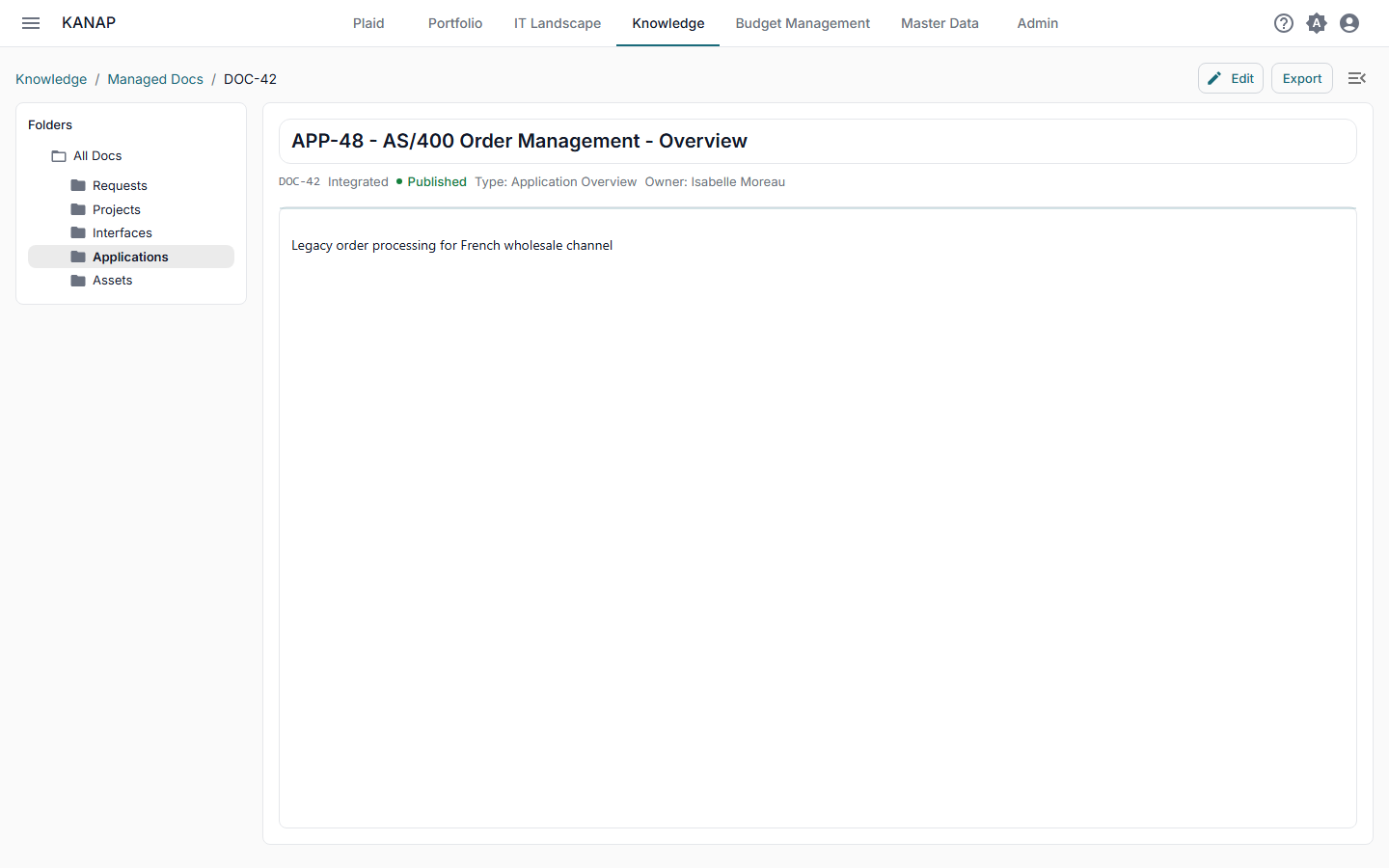1389x868 pixels.
Task: Click the 'Owner: Isabelle Moreau' text
Action: (715, 181)
